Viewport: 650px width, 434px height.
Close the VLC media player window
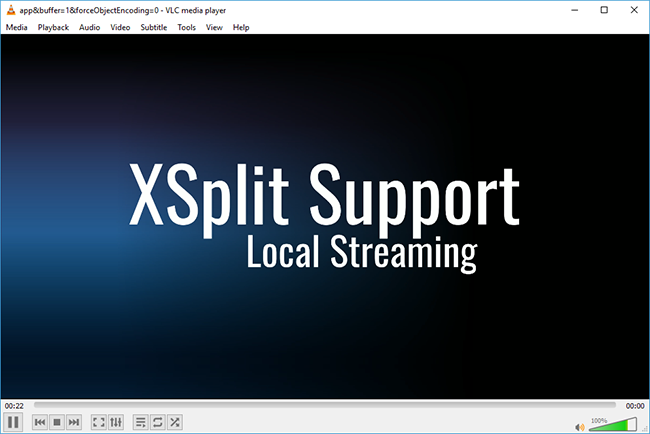click(x=634, y=10)
